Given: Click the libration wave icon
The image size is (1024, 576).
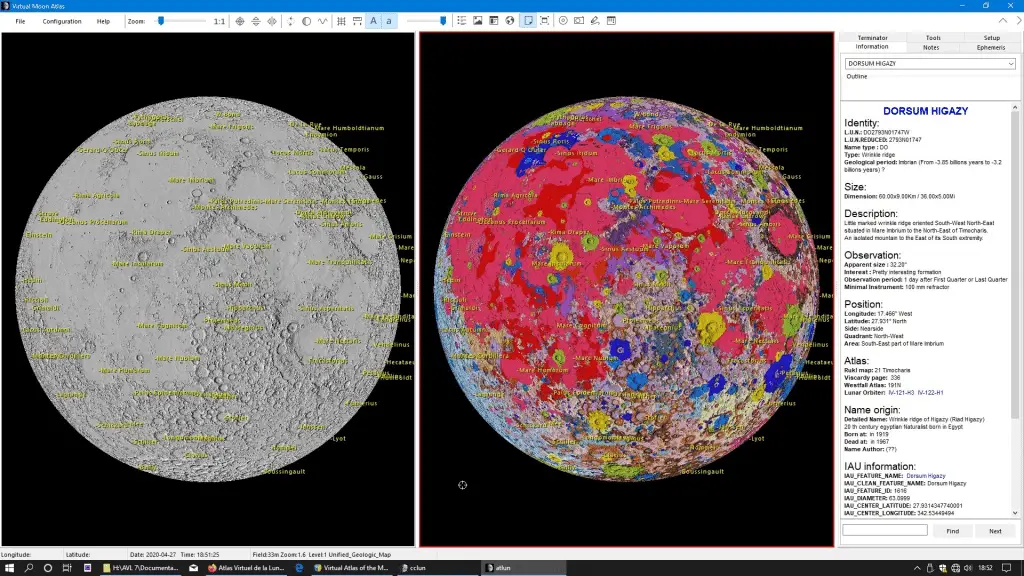Looking at the screenshot, I should 323,21.
